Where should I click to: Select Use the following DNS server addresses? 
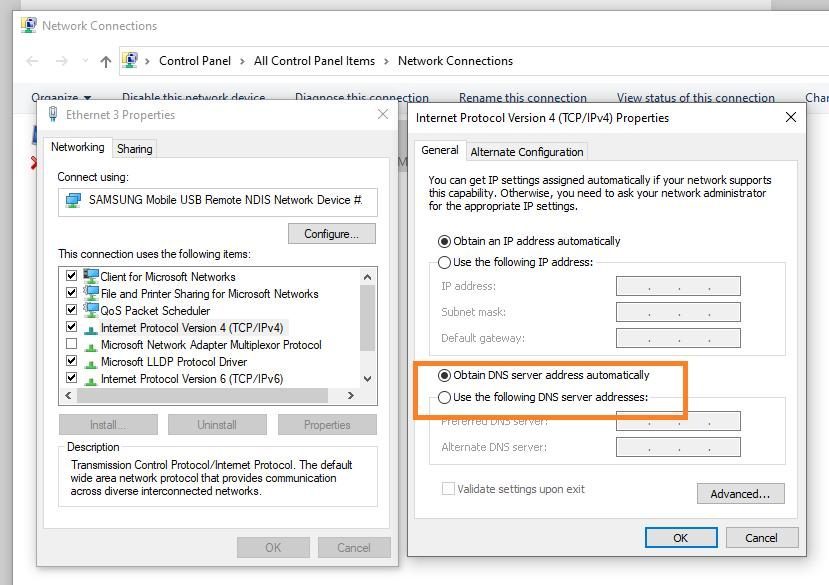[543, 397]
